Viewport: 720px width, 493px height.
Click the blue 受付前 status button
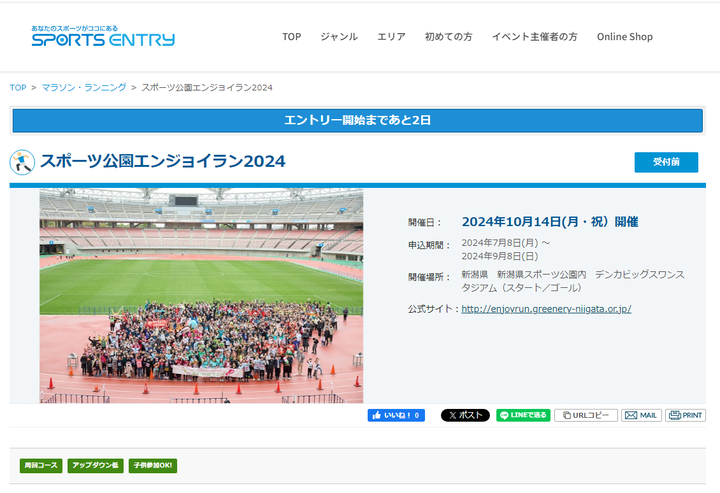tap(666, 162)
